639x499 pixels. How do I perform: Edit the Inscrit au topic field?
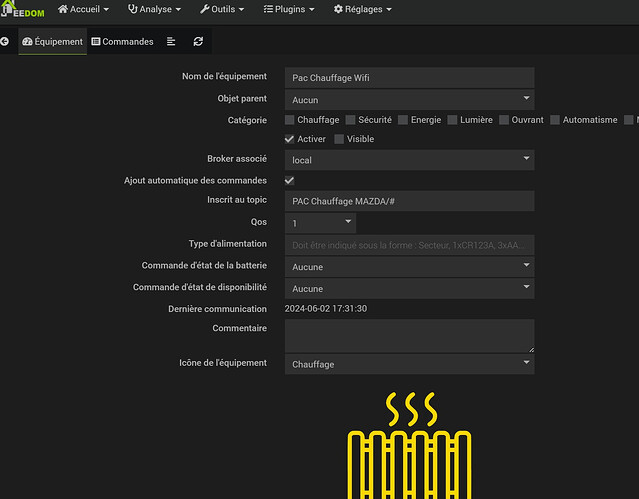[410, 201]
